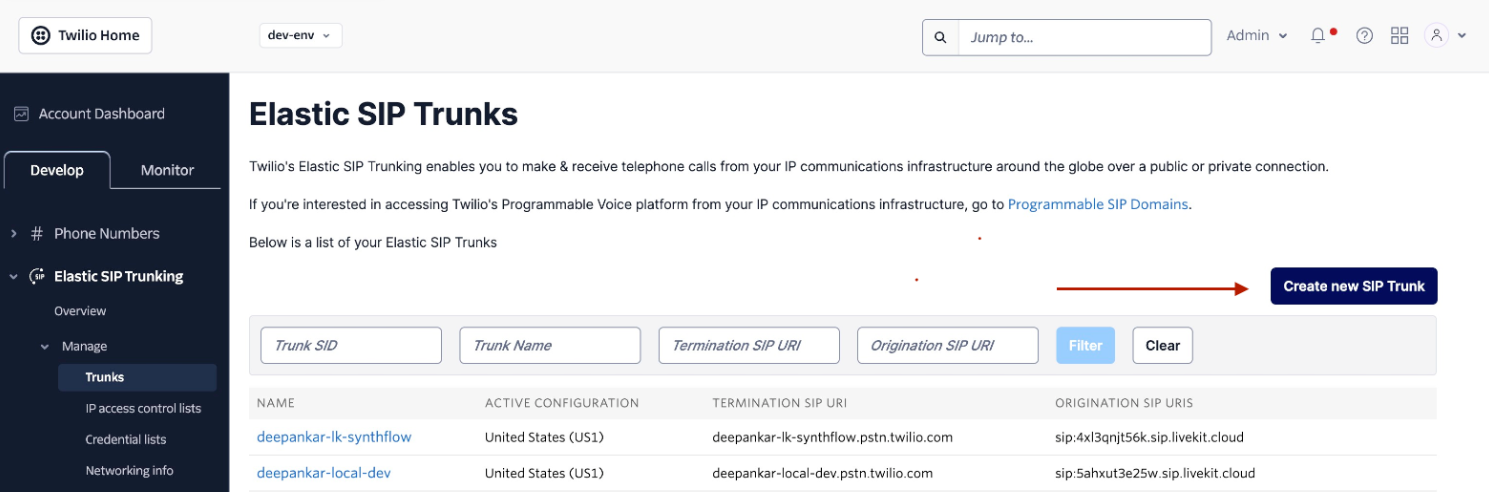This screenshot has width=1489, height=492.
Task: Click United States (US1) in local-dev row
Action: pyautogui.click(x=544, y=473)
